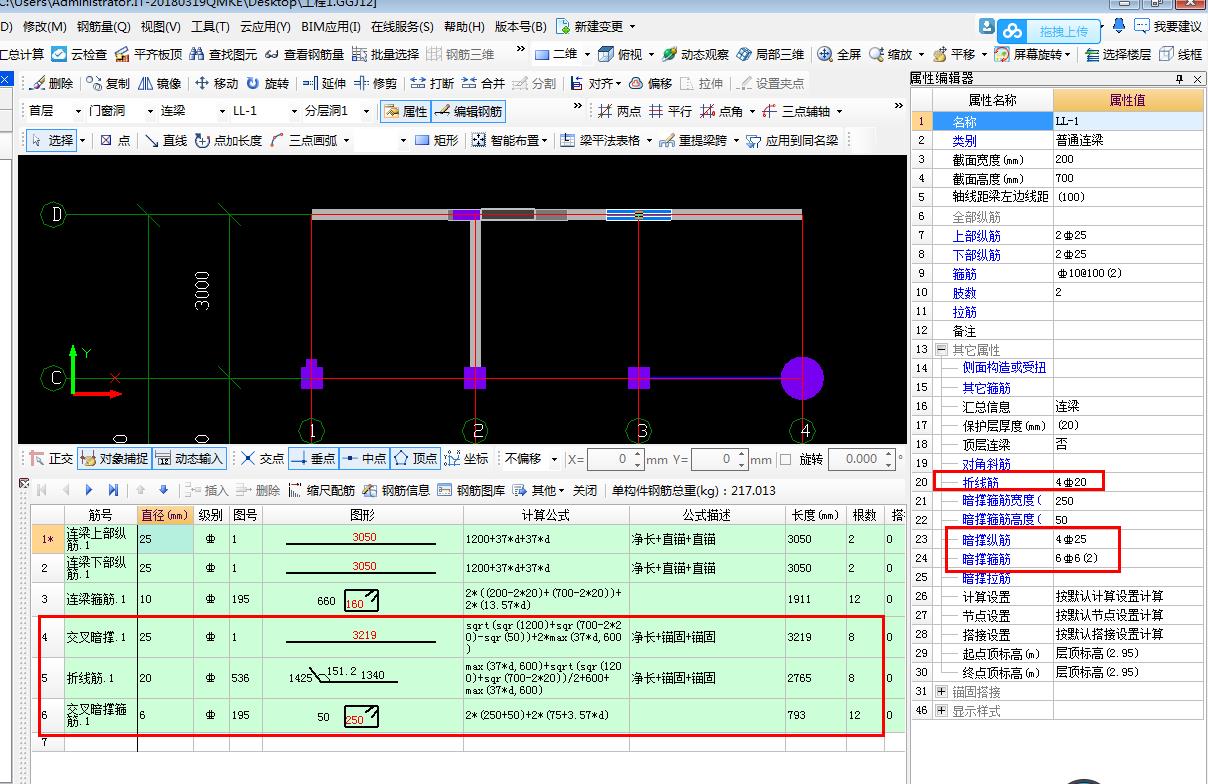Click the 旋转 rotate tool
Image resolution: width=1208 pixels, height=784 pixels.
tap(268, 83)
